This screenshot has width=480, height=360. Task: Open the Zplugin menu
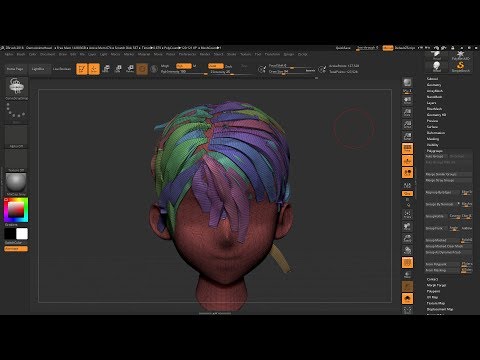(x=289, y=54)
